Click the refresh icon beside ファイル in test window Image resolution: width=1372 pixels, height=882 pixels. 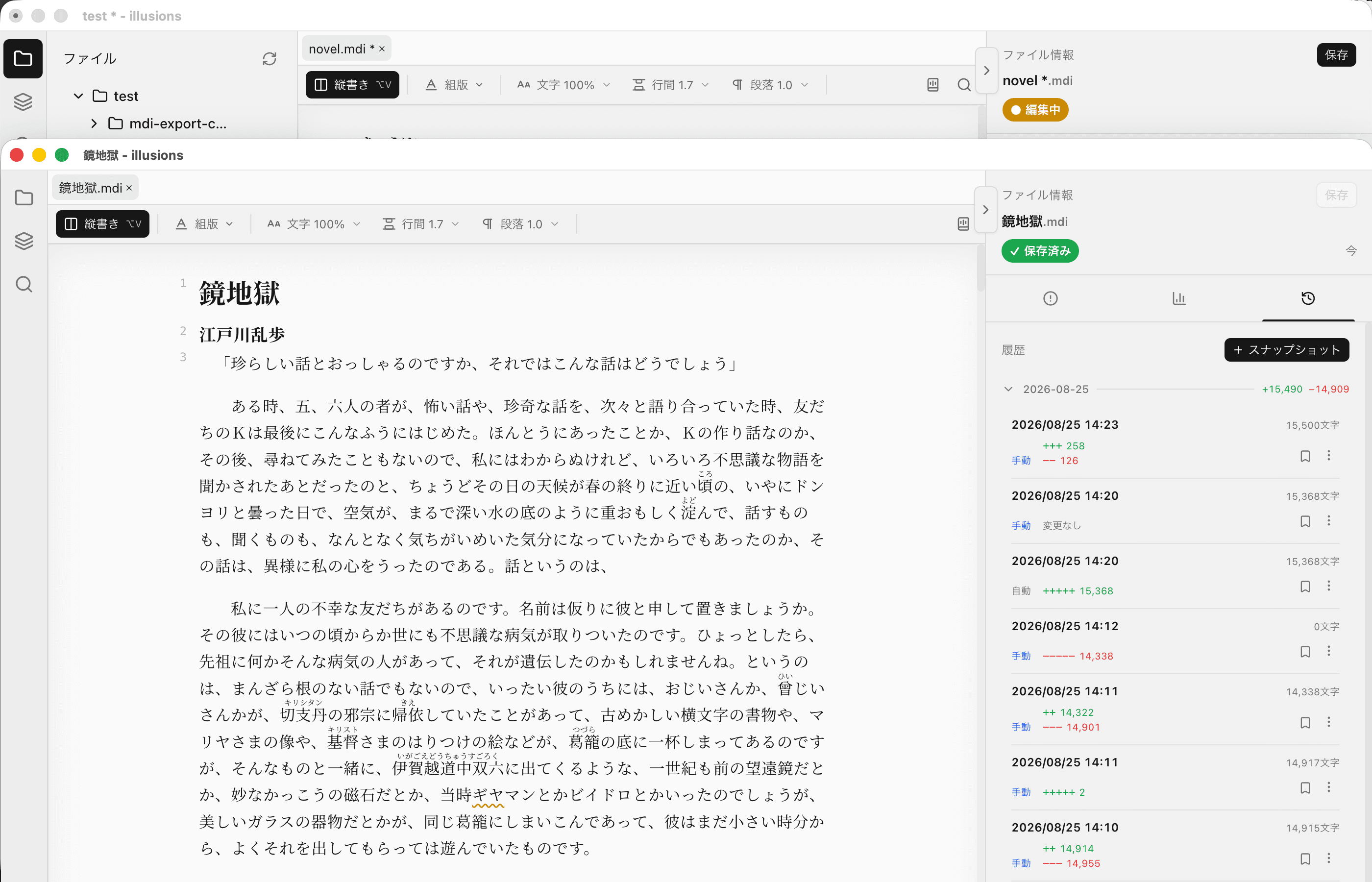269,58
